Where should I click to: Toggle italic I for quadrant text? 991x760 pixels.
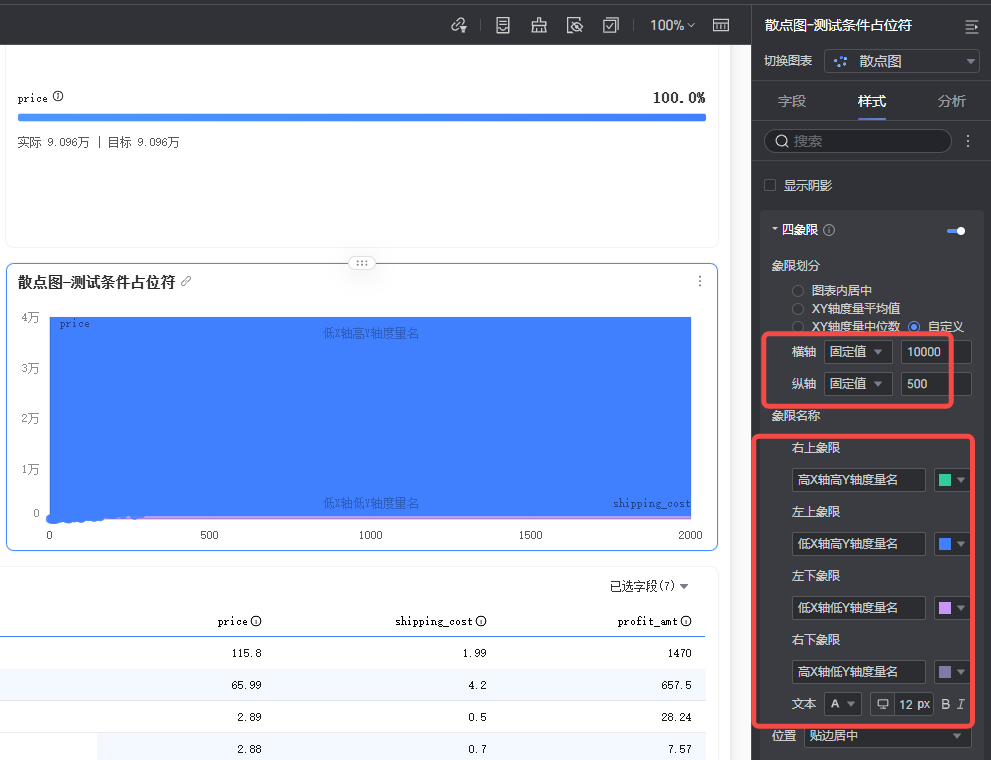pos(961,704)
